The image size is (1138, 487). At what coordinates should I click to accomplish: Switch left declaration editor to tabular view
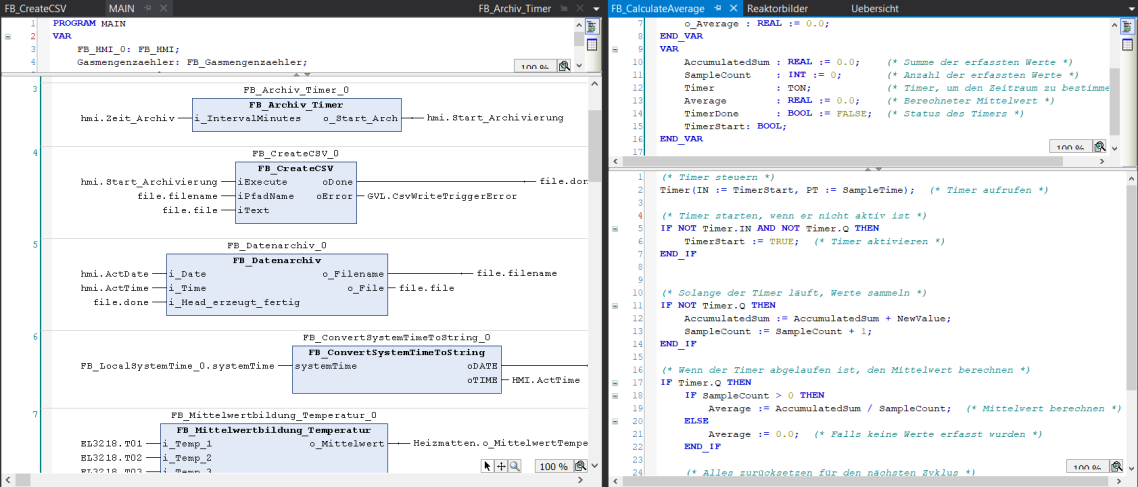(591, 45)
